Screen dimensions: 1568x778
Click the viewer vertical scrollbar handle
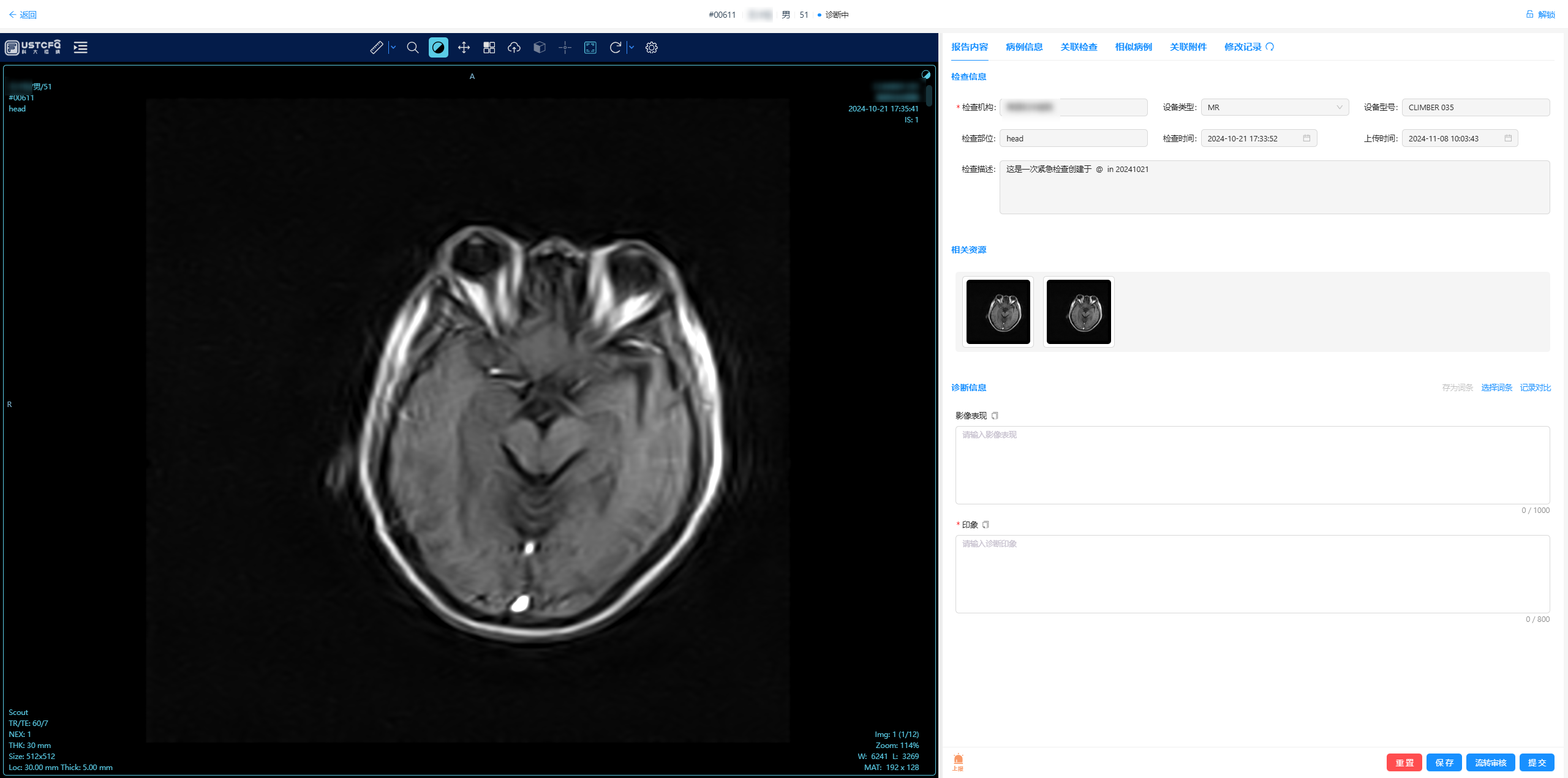929,95
